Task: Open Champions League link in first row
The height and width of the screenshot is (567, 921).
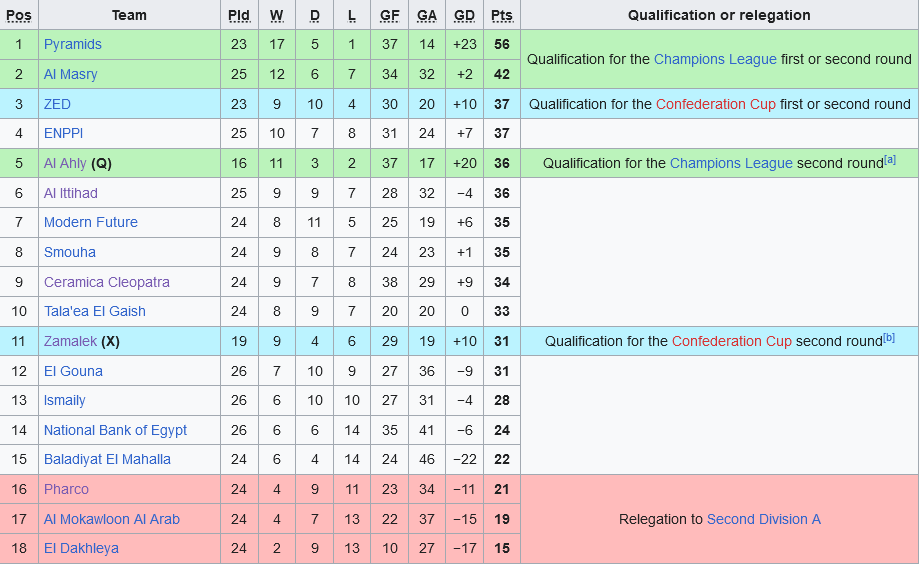Action: [715, 60]
